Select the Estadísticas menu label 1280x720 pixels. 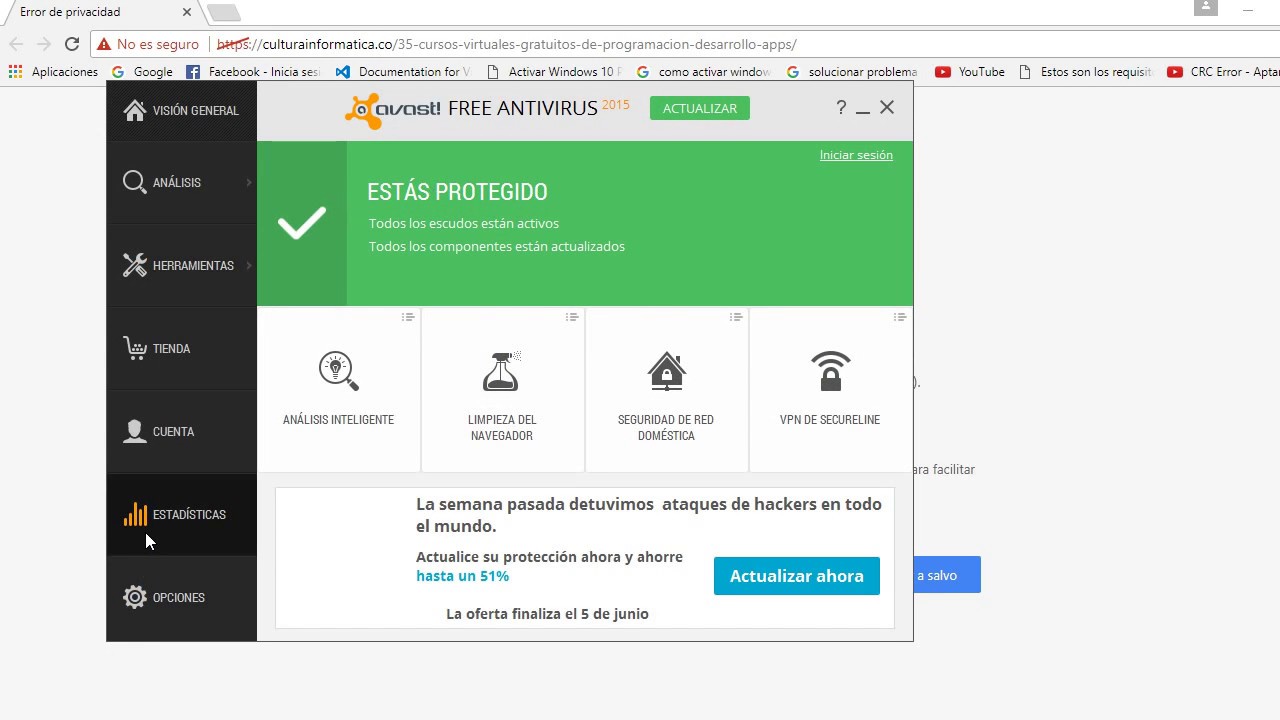(x=190, y=515)
